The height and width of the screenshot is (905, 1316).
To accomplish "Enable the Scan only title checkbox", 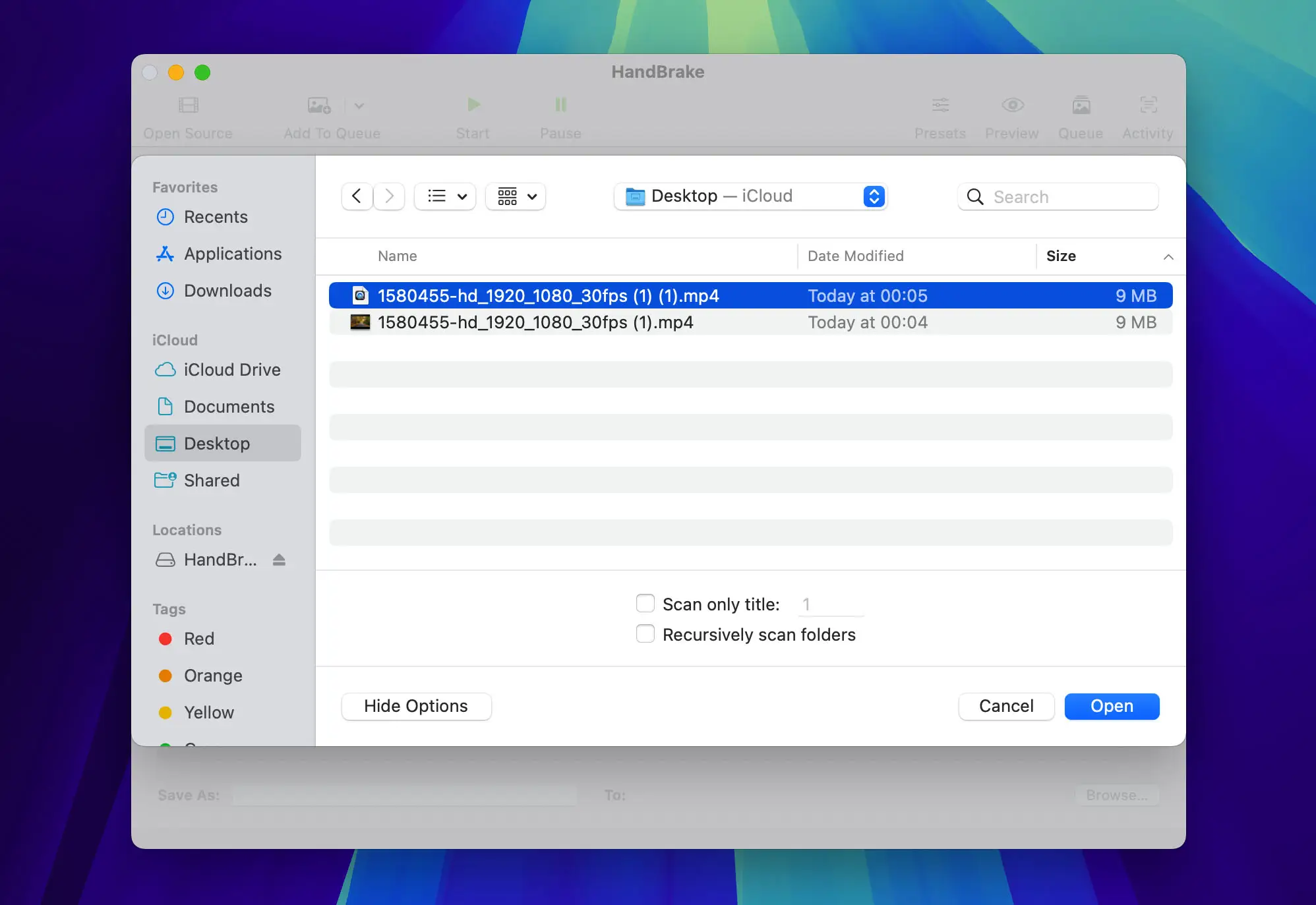I will coord(645,603).
